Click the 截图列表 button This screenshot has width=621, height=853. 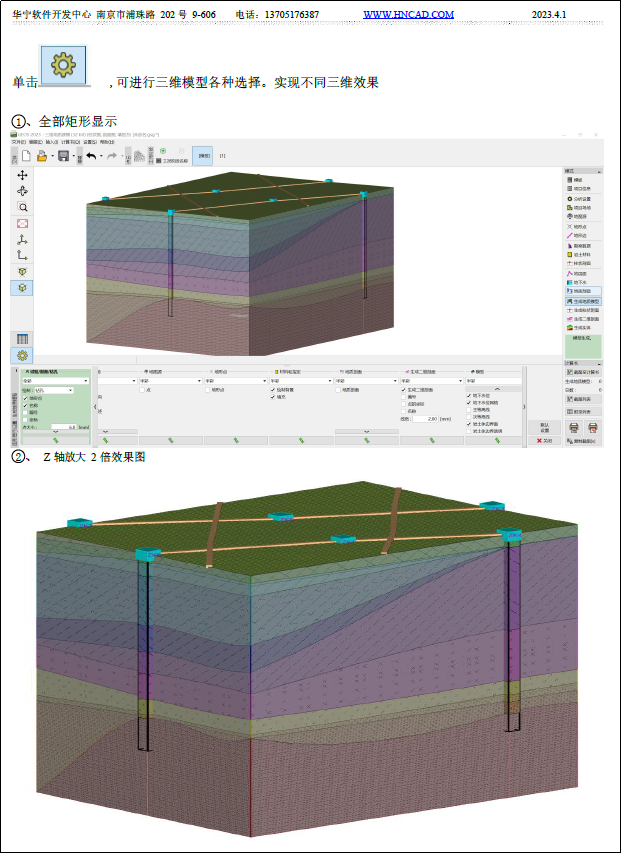[x=583, y=399]
